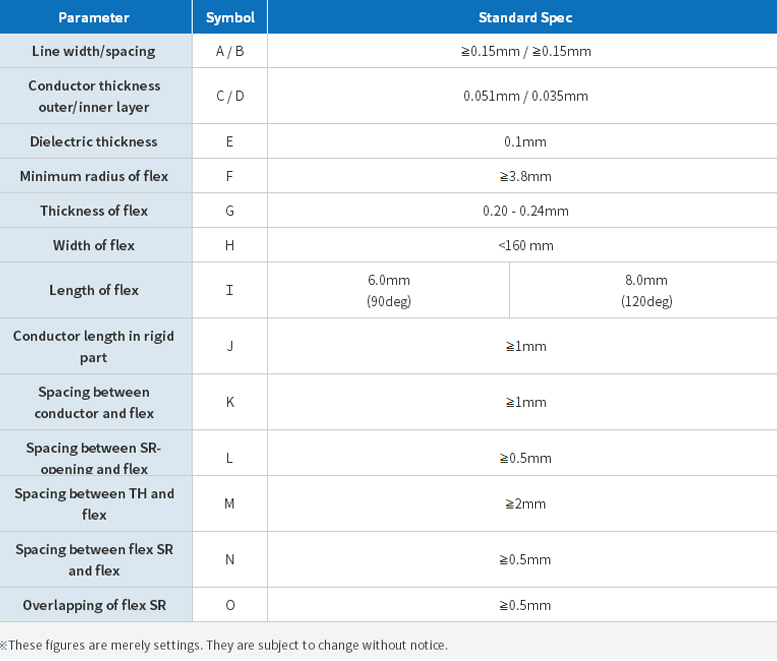
Task: Click the A / B symbol cell
Action: click(x=230, y=51)
